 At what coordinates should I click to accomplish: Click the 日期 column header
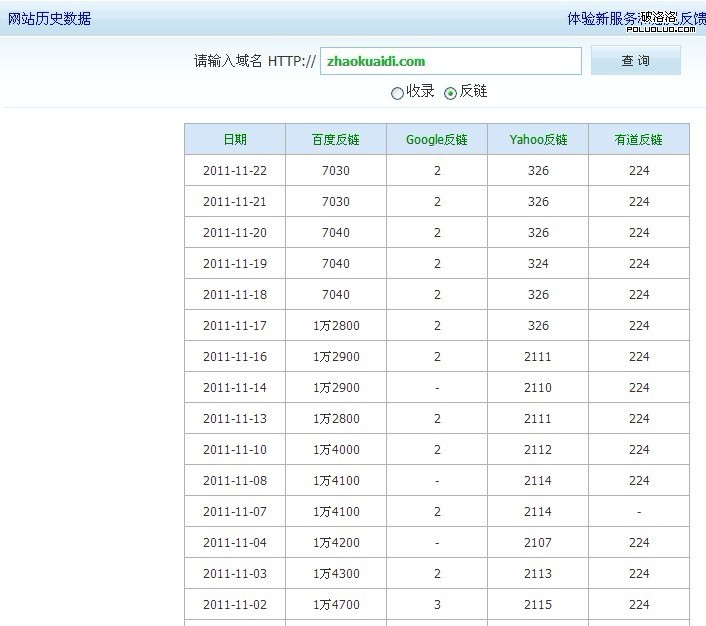[x=235, y=140]
